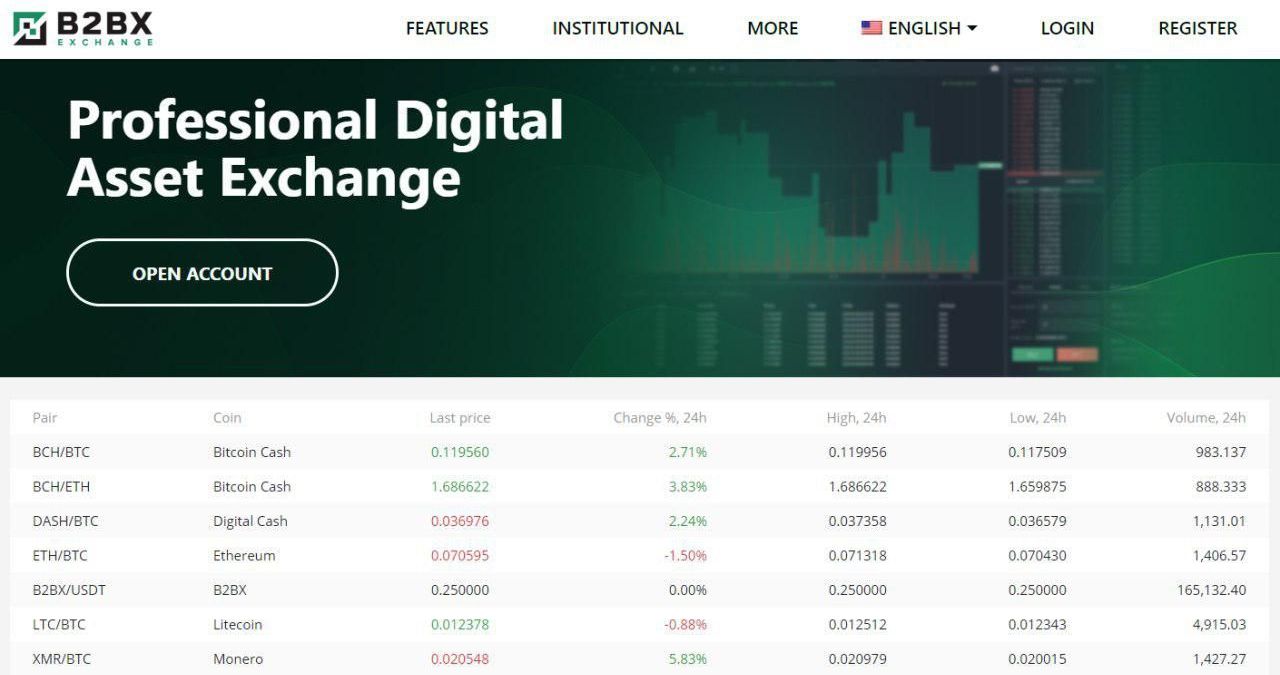1280x675 pixels.
Task: Click the Register link
Action: point(1198,28)
